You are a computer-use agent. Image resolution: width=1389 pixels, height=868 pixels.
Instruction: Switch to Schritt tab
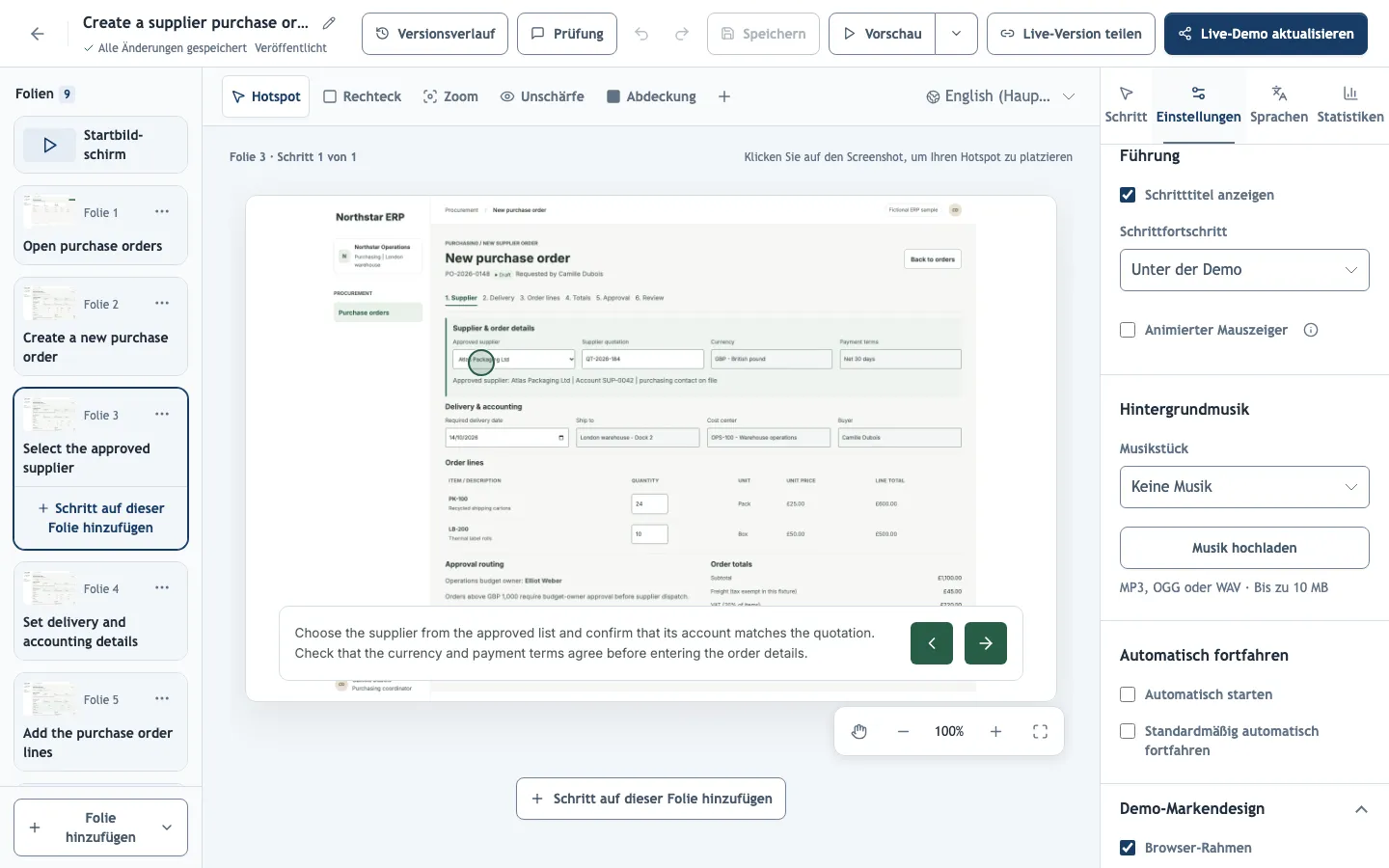click(x=1126, y=105)
